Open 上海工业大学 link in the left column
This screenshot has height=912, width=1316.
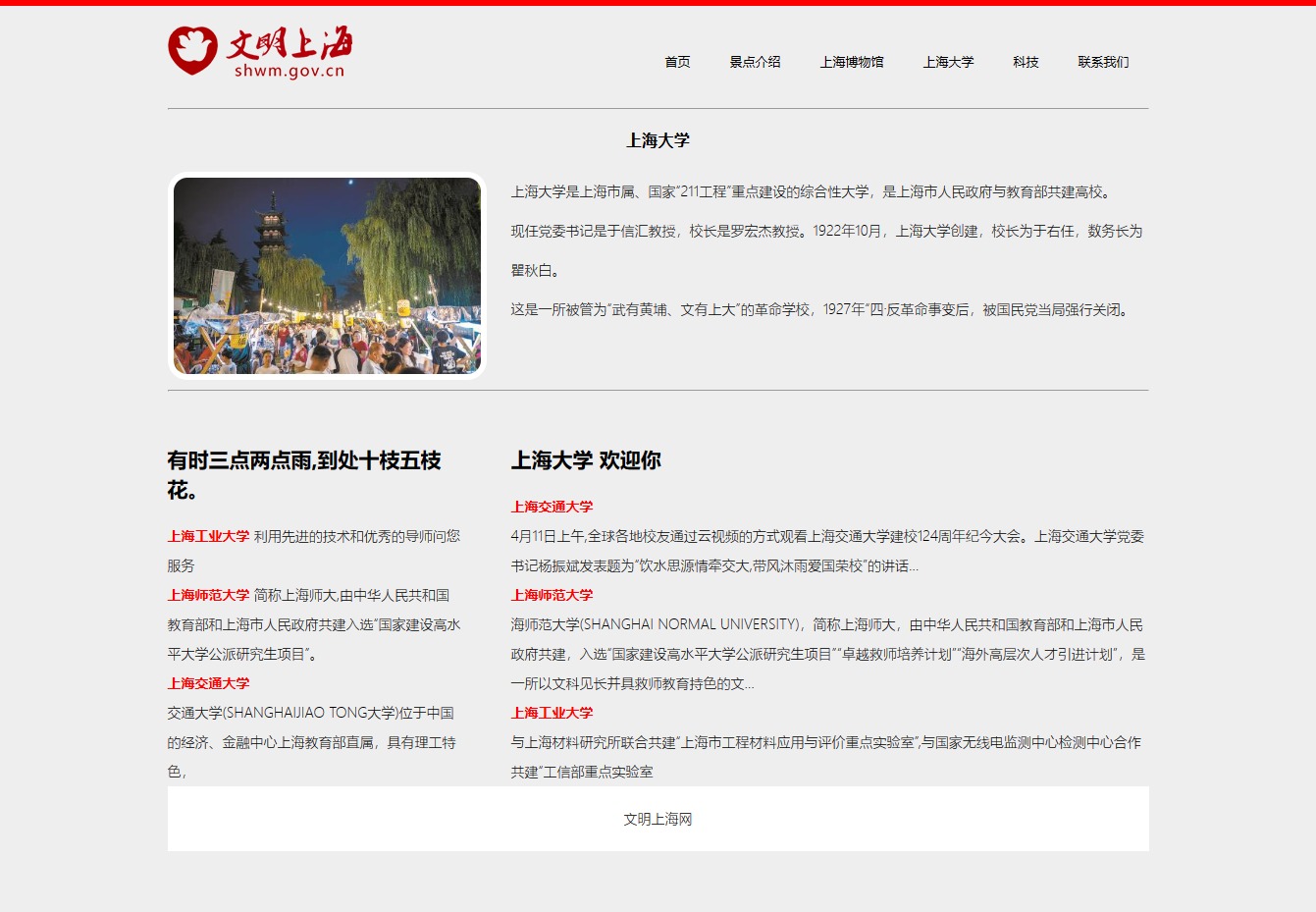(x=208, y=536)
